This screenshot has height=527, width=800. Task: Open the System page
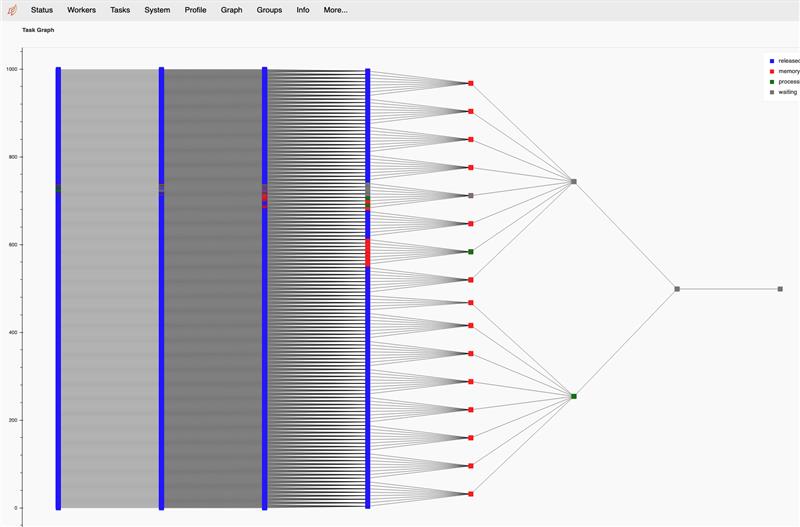coord(157,10)
